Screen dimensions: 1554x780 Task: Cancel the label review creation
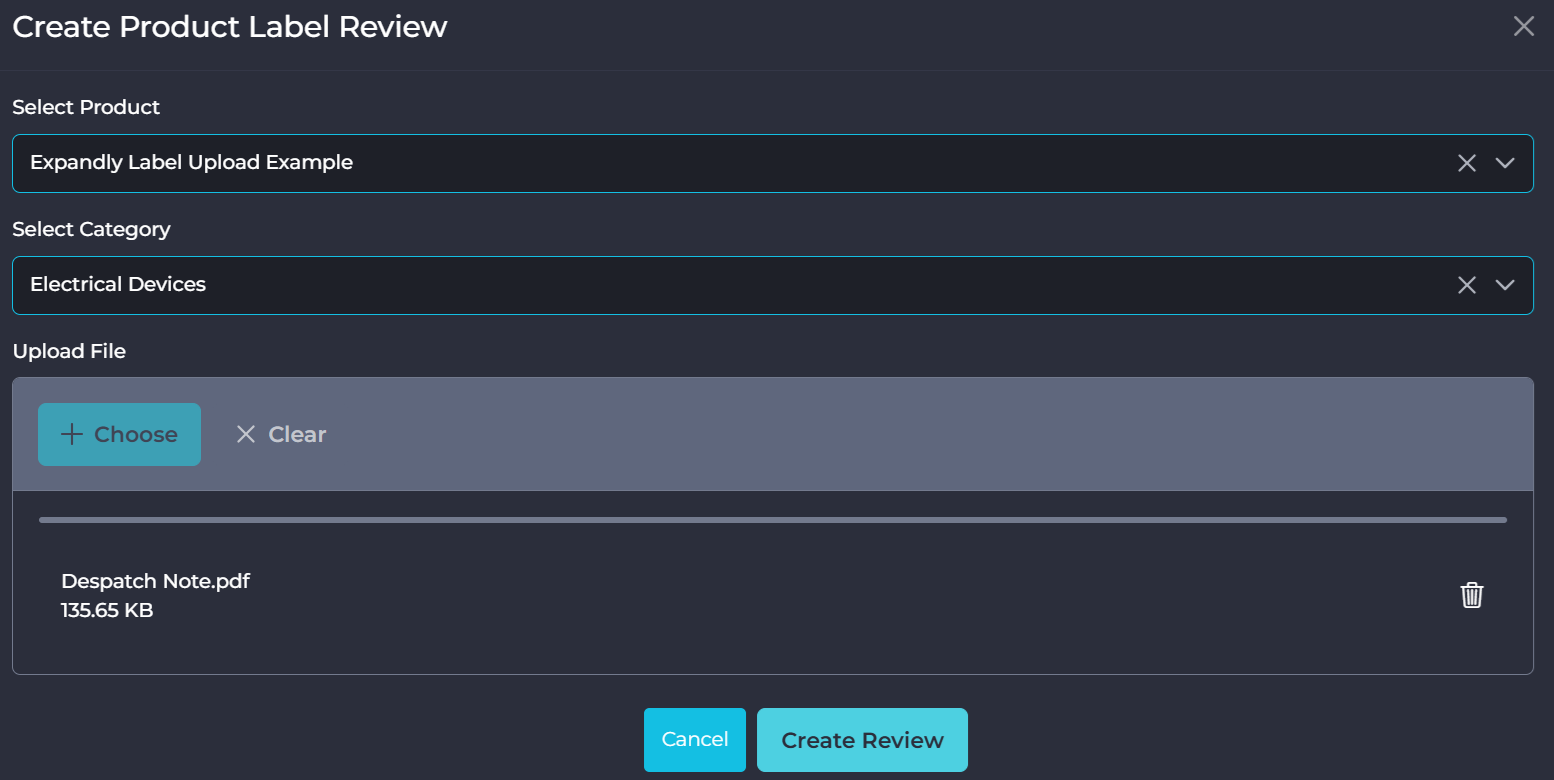[x=694, y=740]
